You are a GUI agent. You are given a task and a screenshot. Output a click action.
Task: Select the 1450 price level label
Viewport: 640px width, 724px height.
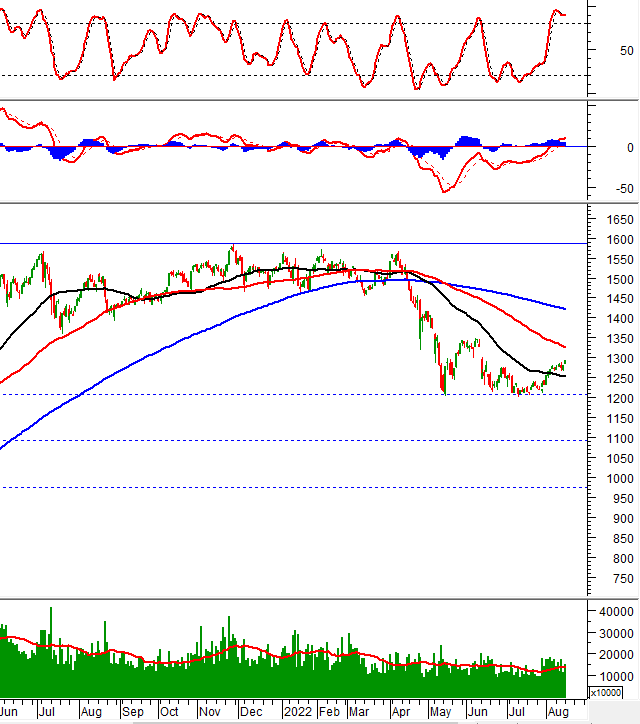[x=620, y=299]
